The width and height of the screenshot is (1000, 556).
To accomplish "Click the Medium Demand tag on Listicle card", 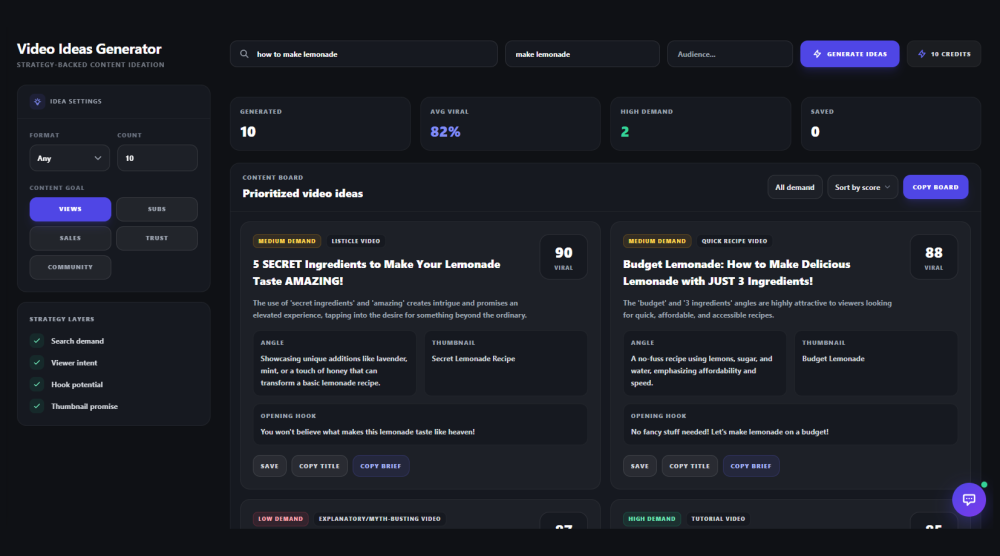I will 287,241.
